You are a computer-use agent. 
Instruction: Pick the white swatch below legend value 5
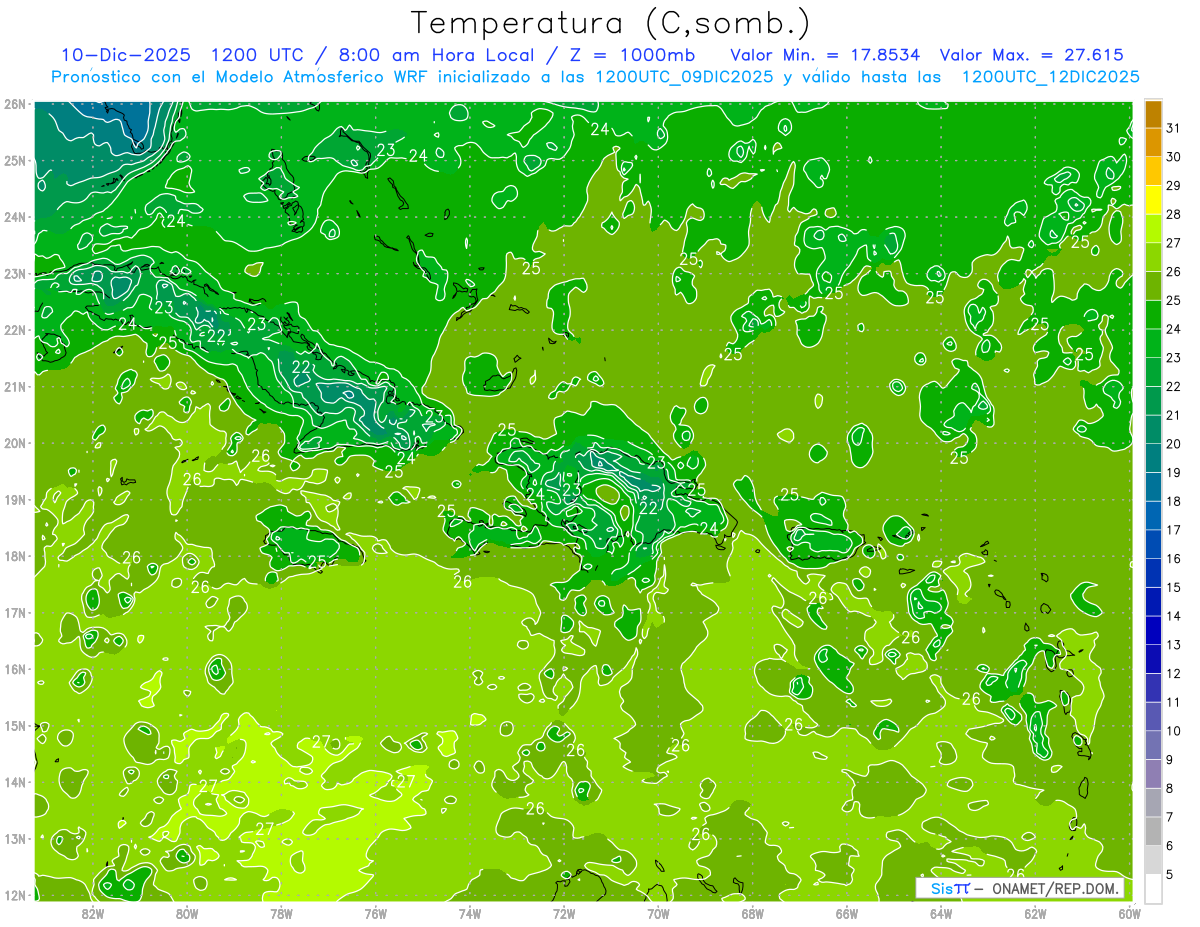point(1153,888)
